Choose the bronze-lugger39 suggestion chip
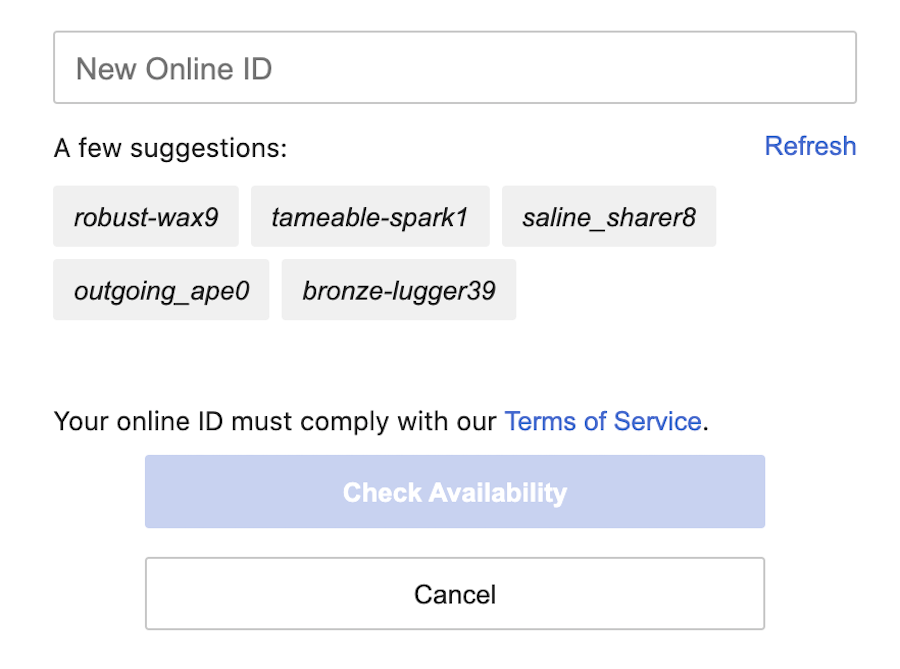The image size is (900, 669). pos(399,290)
